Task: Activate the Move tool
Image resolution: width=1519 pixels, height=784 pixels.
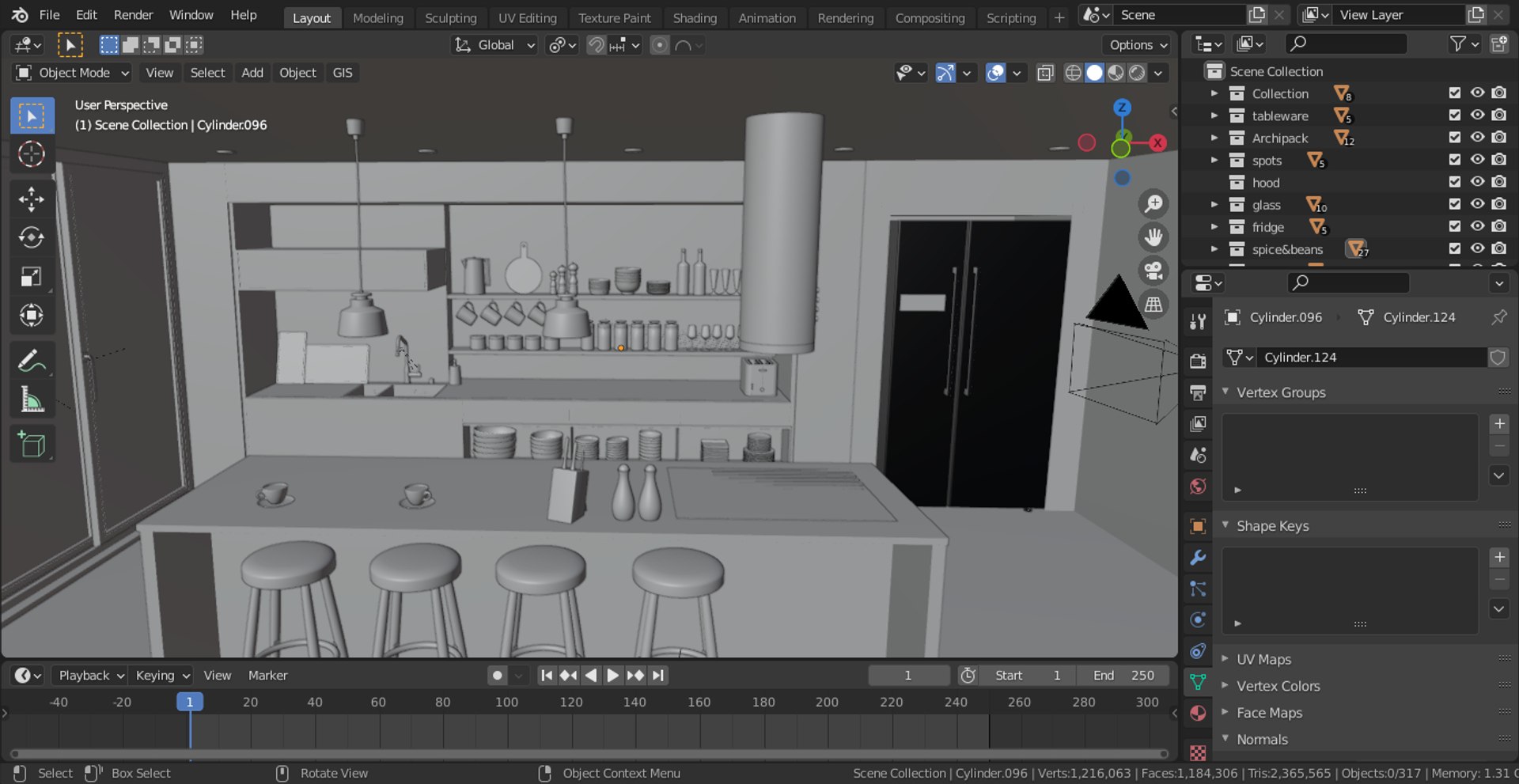Action: tap(32, 199)
